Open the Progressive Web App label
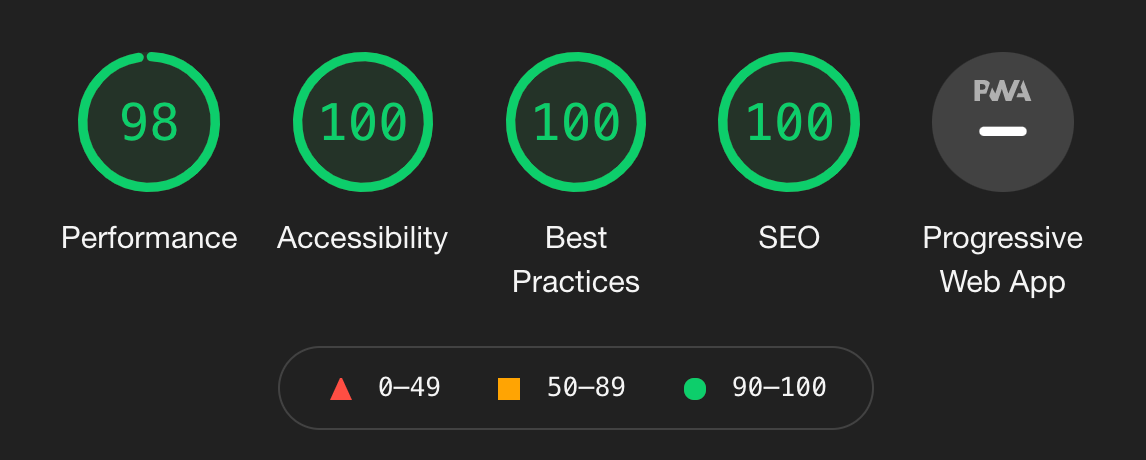 [x=1002, y=260]
